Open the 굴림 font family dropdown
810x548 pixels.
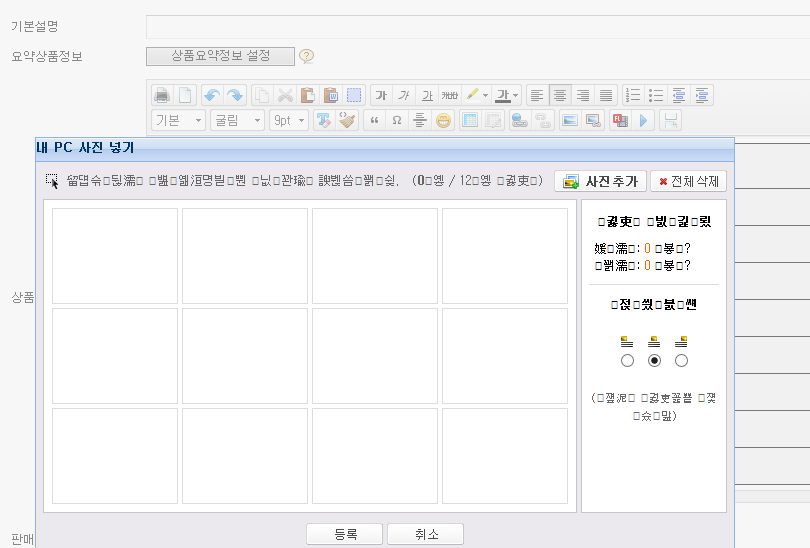[239, 121]
